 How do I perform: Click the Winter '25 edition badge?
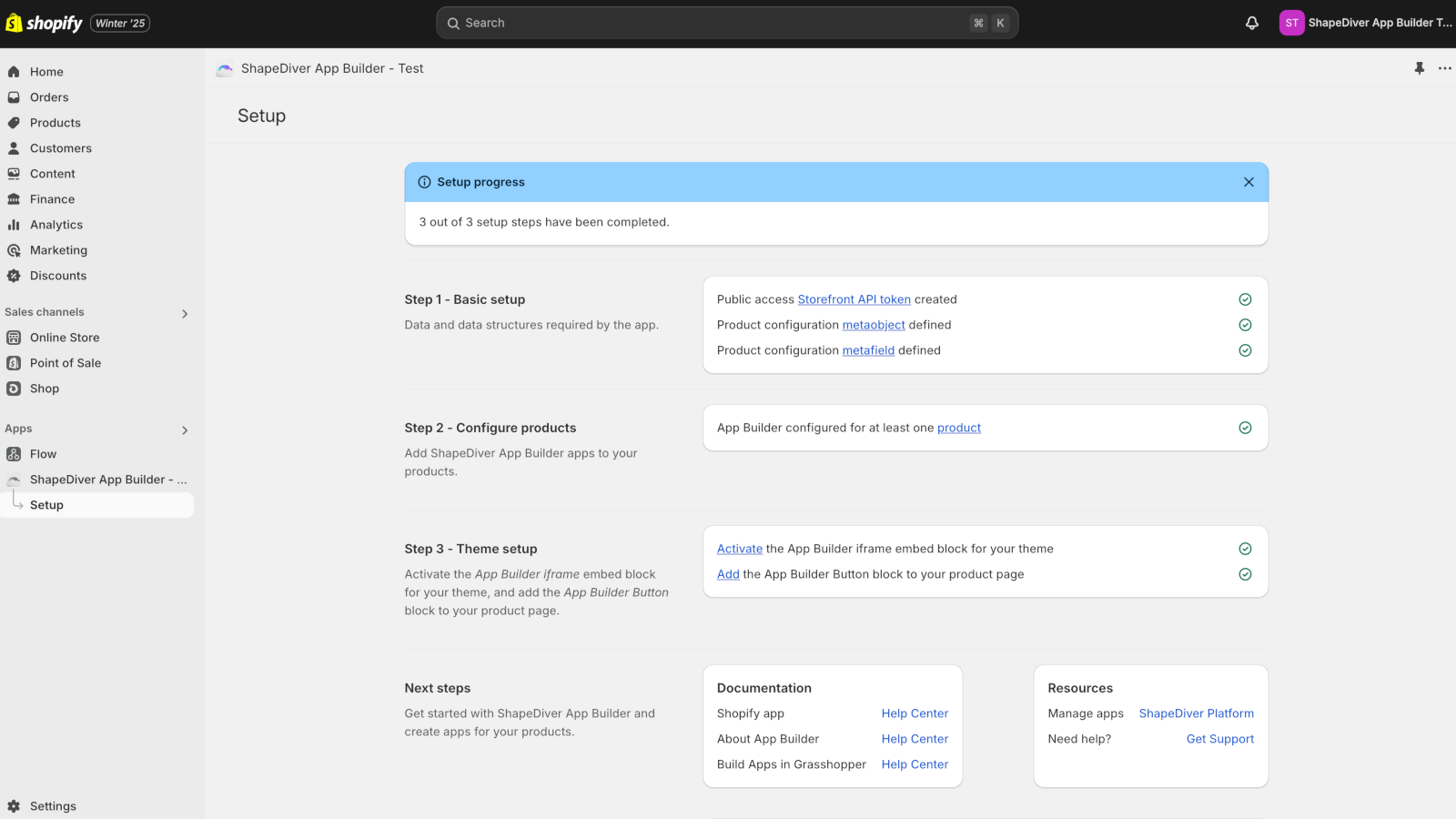click(x=120, y=24)
